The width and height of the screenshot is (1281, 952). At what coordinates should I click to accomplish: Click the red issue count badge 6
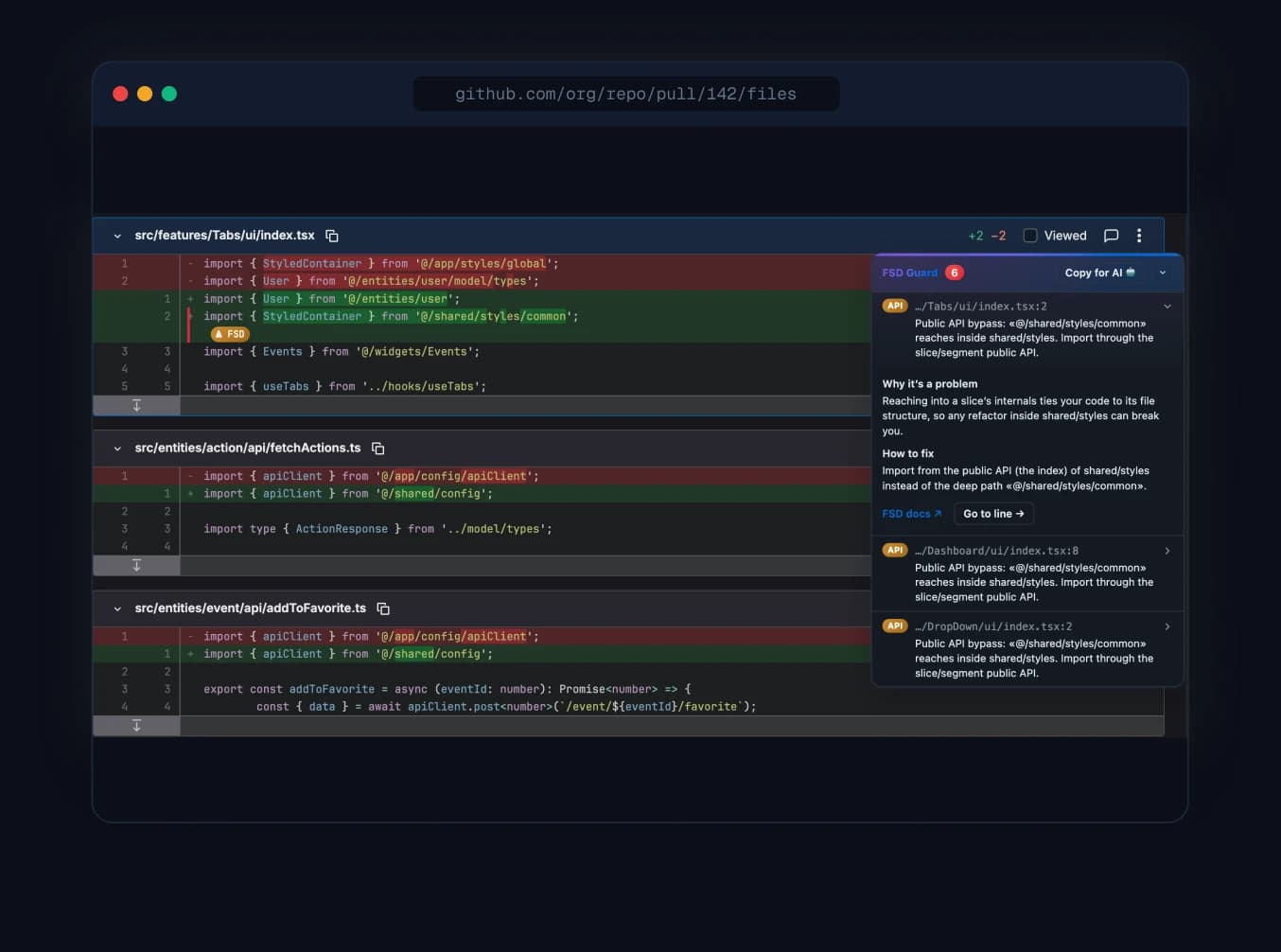[955, 273]
